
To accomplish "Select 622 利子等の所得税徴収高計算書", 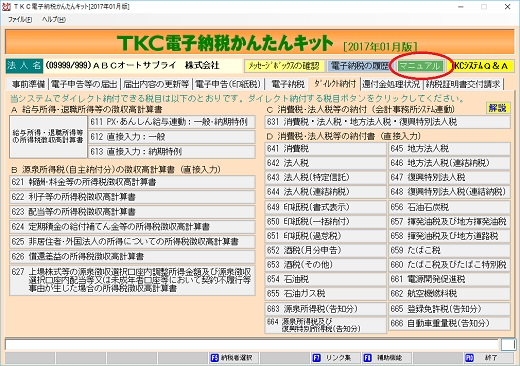I will point(132,197).
